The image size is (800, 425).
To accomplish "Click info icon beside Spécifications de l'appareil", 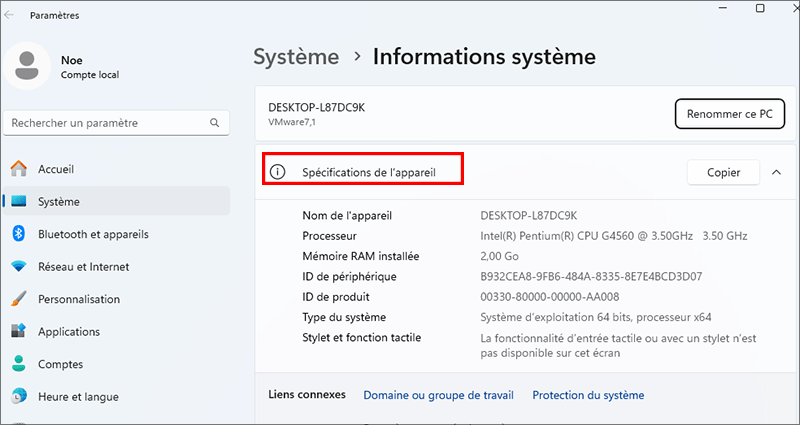I will 277,172.
